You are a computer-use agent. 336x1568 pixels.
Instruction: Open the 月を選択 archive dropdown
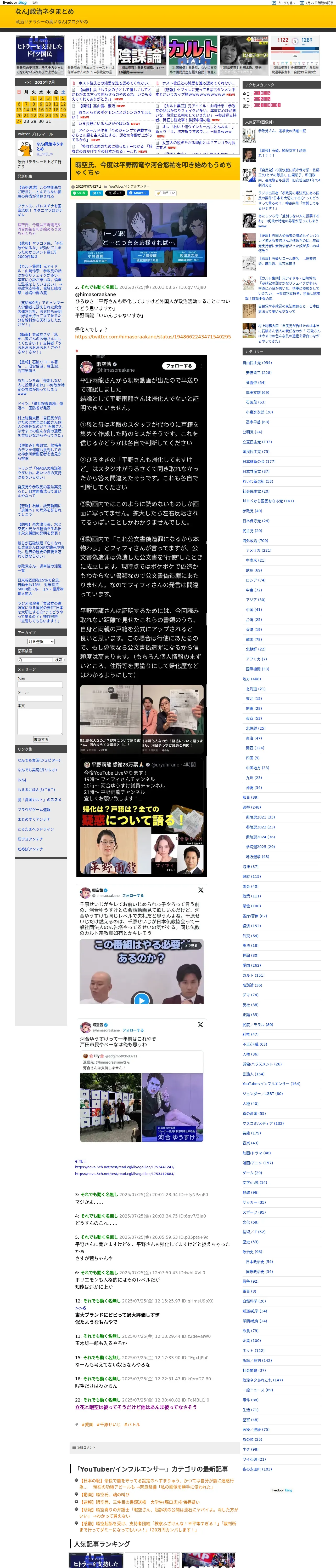click(x=41, y=642)
